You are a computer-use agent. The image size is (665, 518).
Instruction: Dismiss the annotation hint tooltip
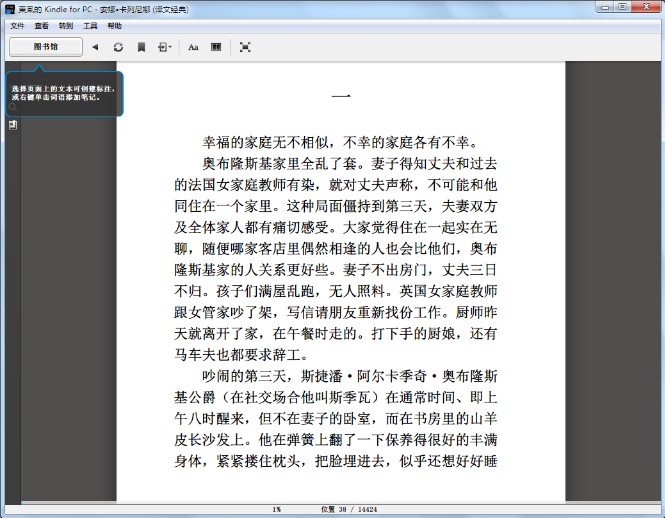pos(64,94)
